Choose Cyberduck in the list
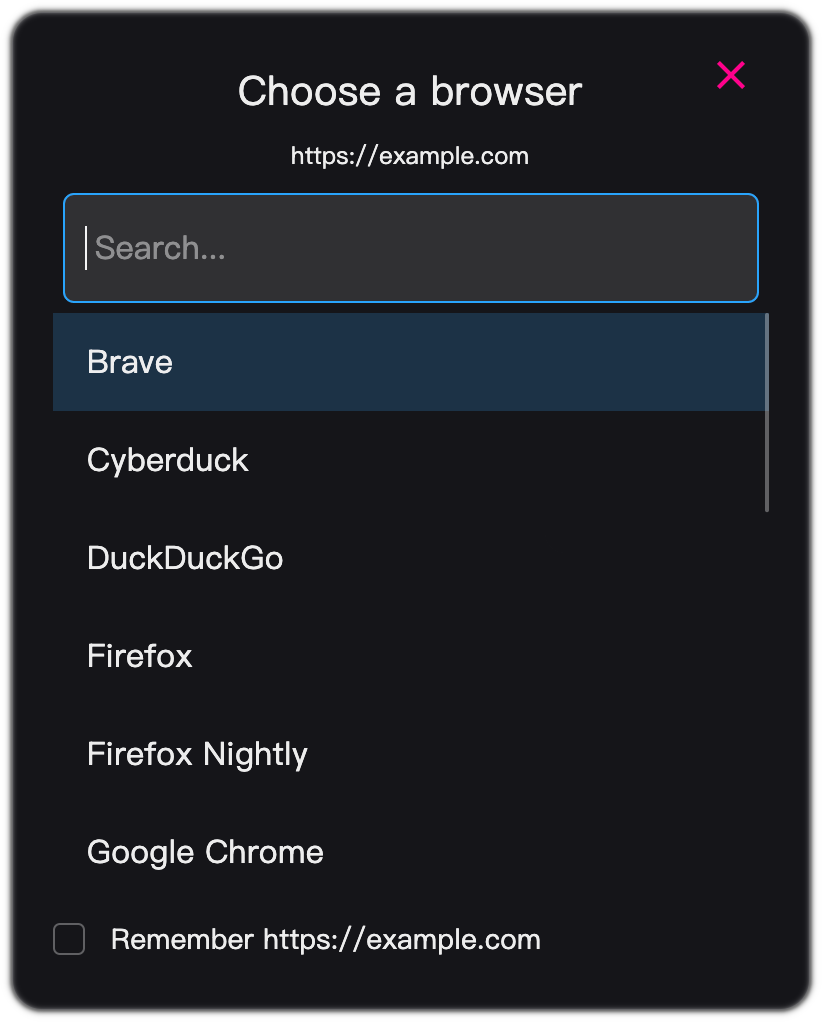This screenshot has width=822, height=1022. pyautogui.click(x=168, y=460)
